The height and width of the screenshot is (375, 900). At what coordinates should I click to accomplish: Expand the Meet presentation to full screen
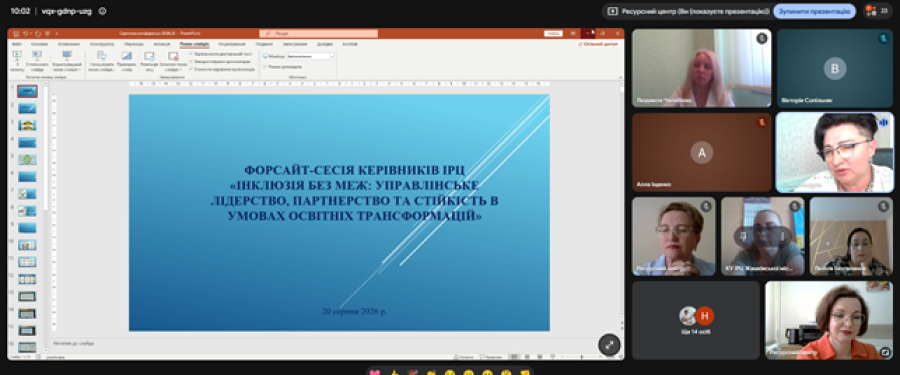pos(609,345)
